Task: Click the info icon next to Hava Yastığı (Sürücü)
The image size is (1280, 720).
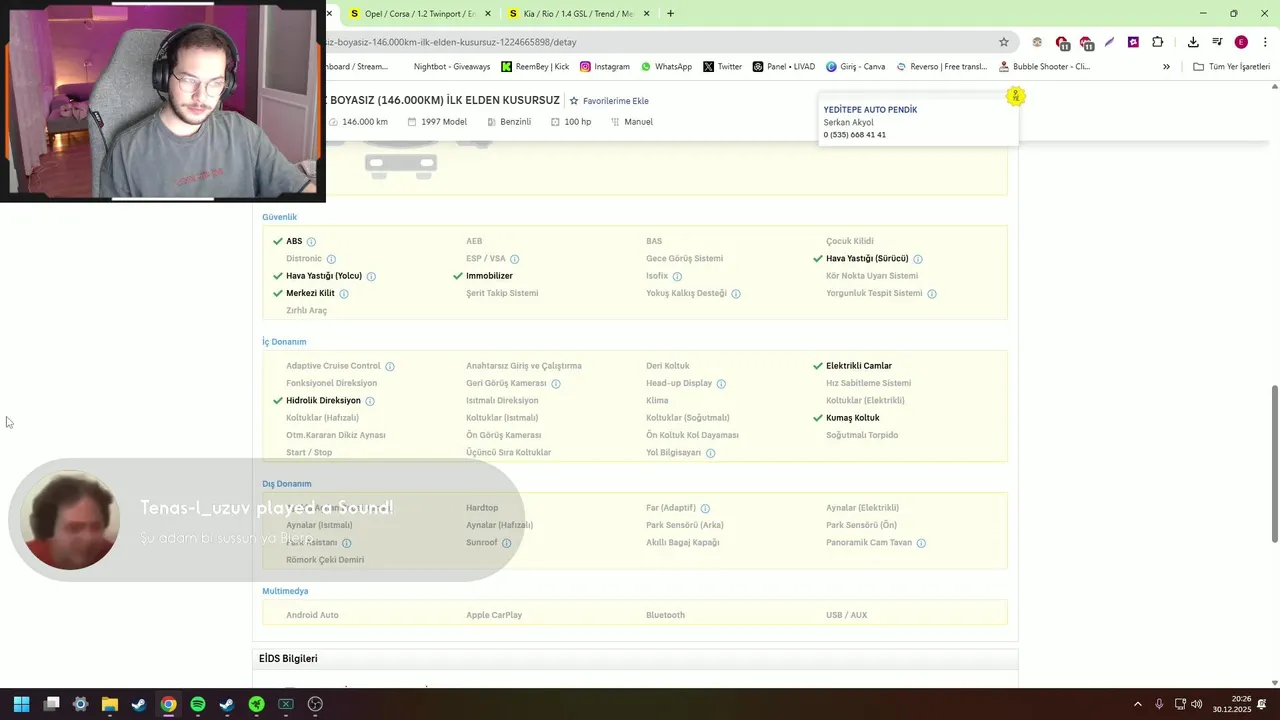Action: point(918,259)
